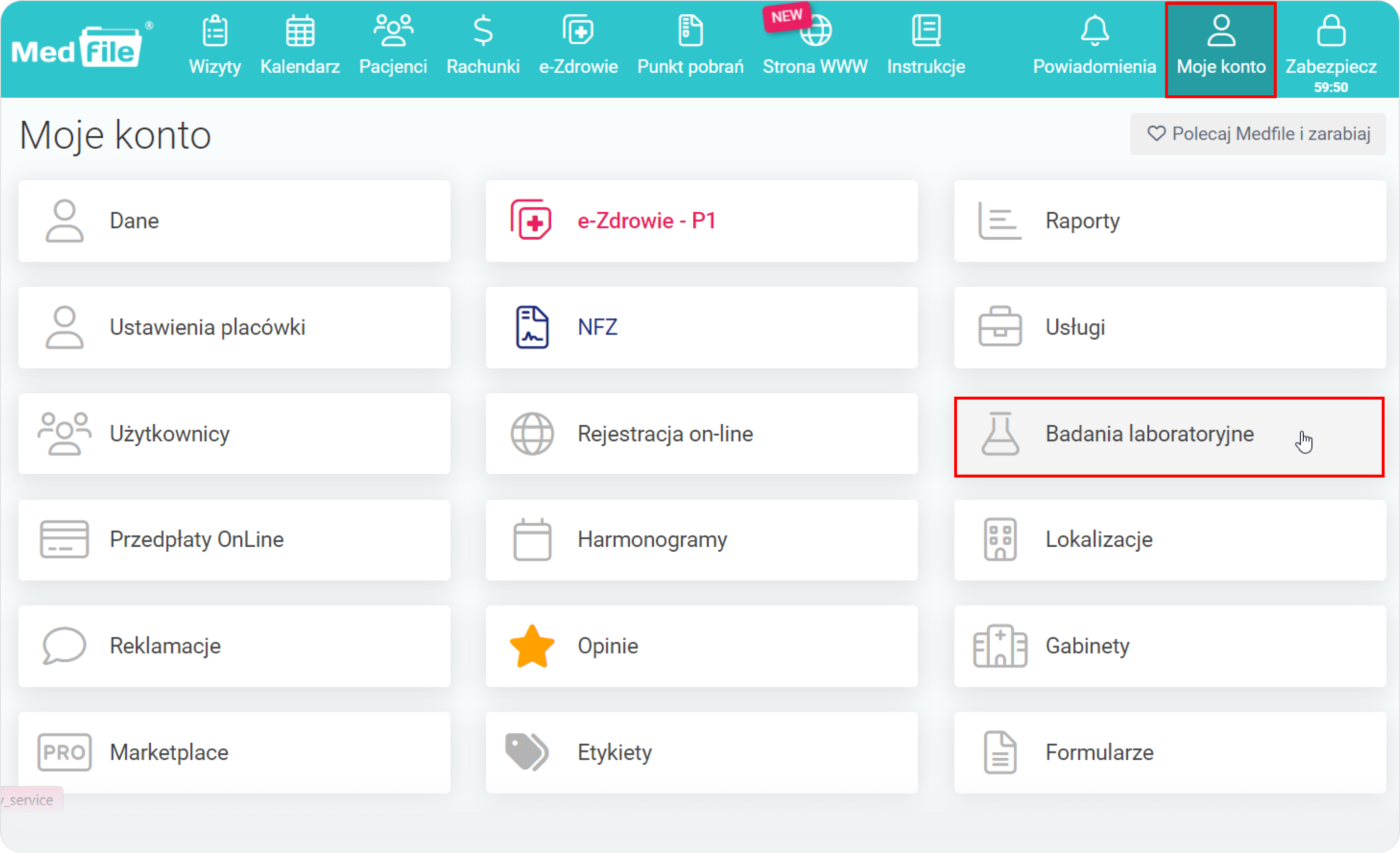The image size is (1400, 853).
Task: Click the Etykiety tags icon
Action: pos(527,752)
